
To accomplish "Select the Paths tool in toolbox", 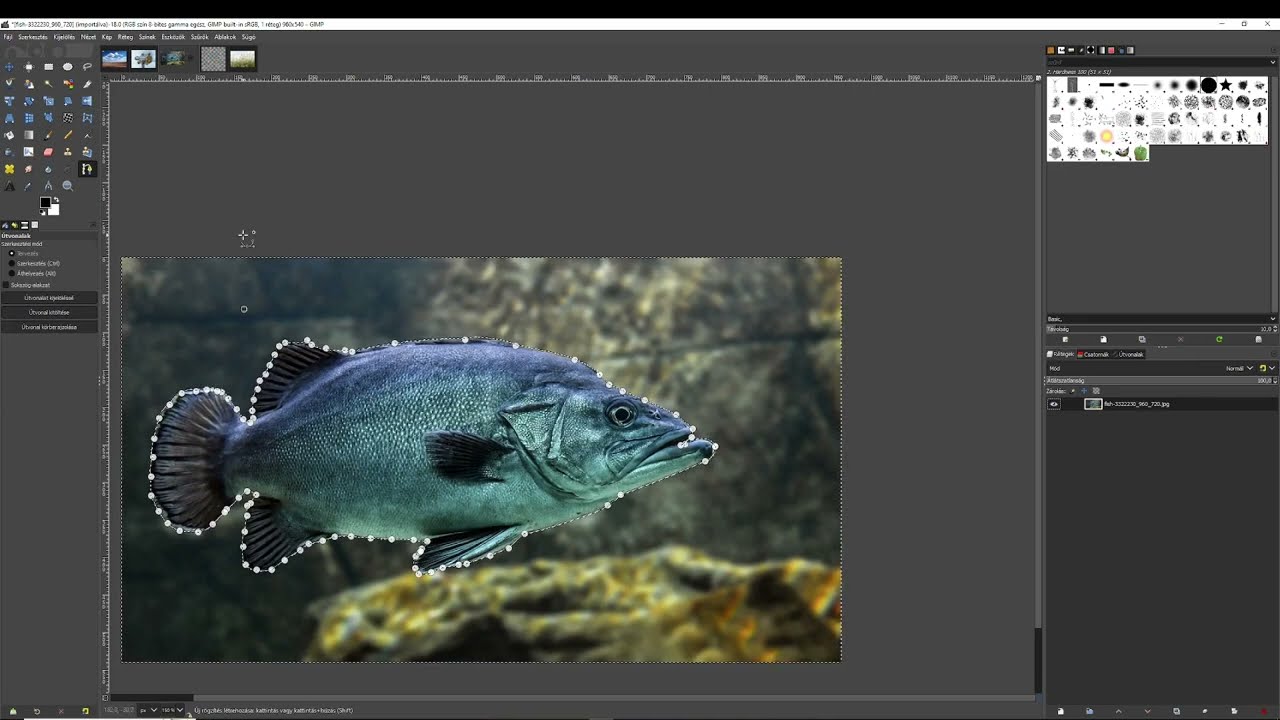I will click(87, 169).
